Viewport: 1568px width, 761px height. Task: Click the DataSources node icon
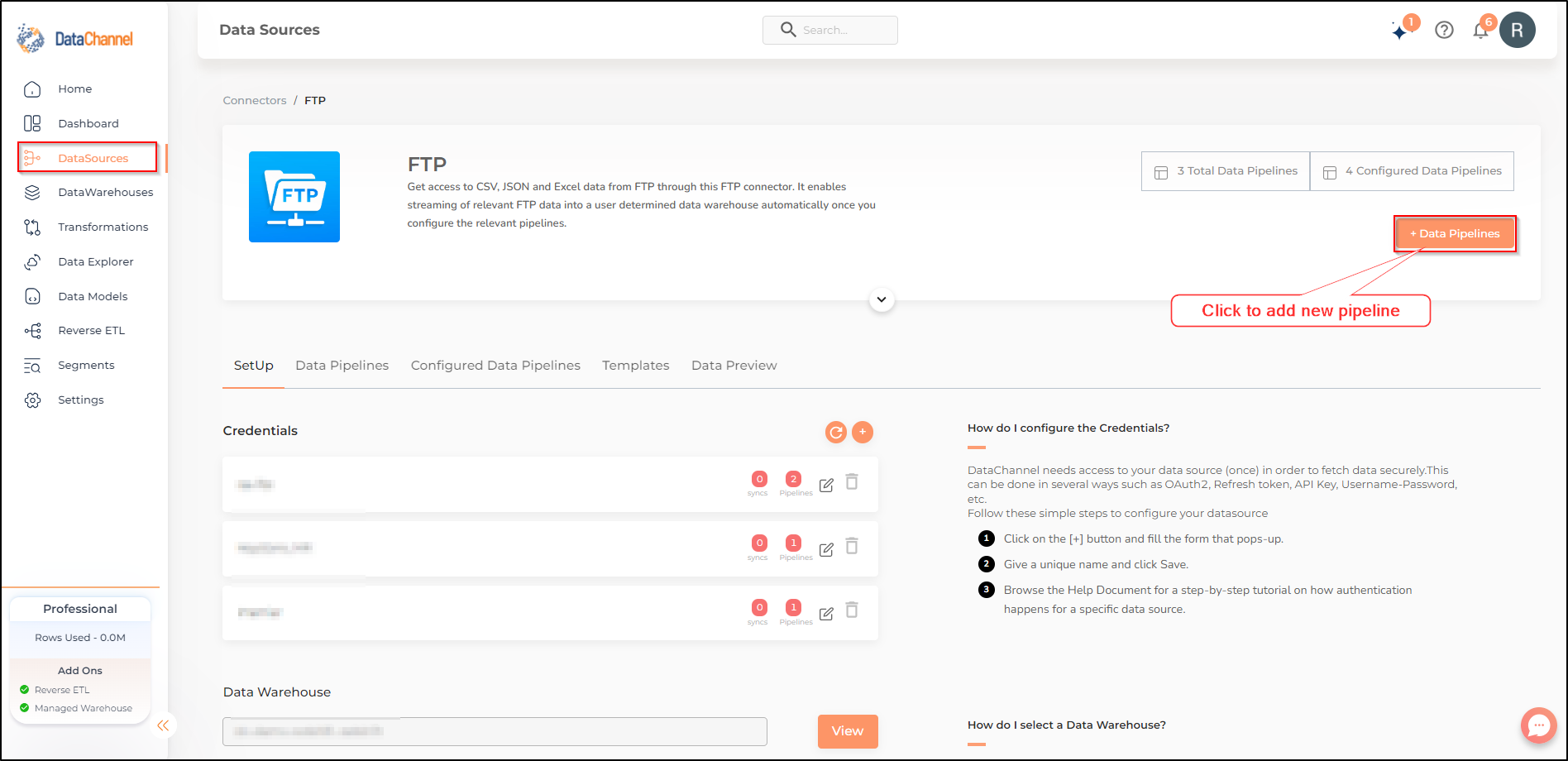(32, 158)
